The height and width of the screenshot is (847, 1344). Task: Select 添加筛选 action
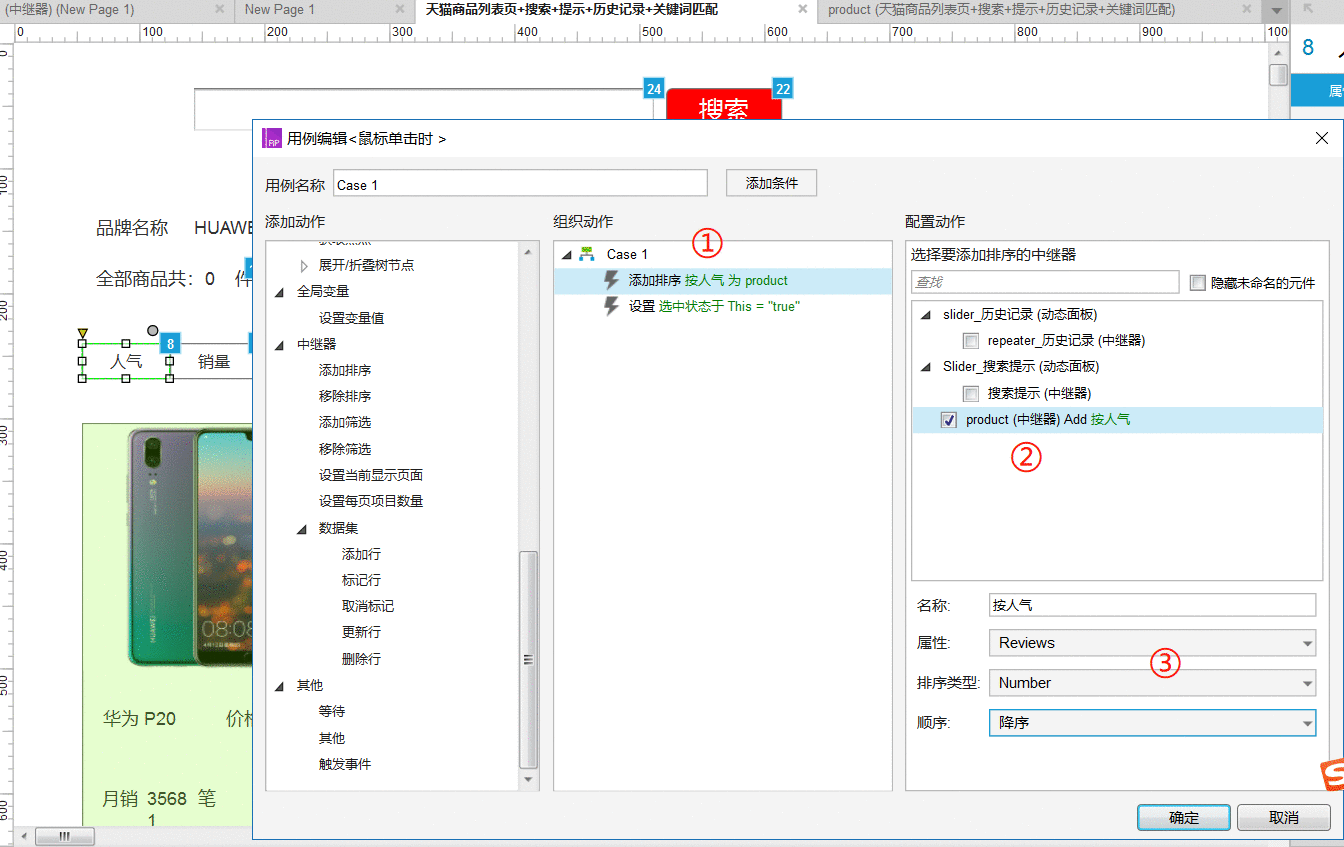pos(345,422)
